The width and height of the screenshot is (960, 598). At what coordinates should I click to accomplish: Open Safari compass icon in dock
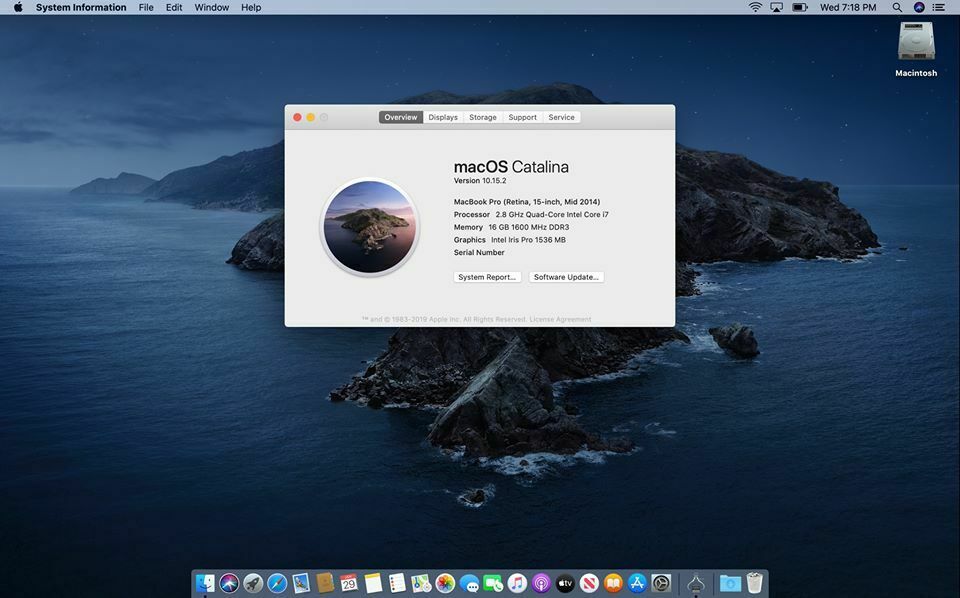[x=277, y=583]
